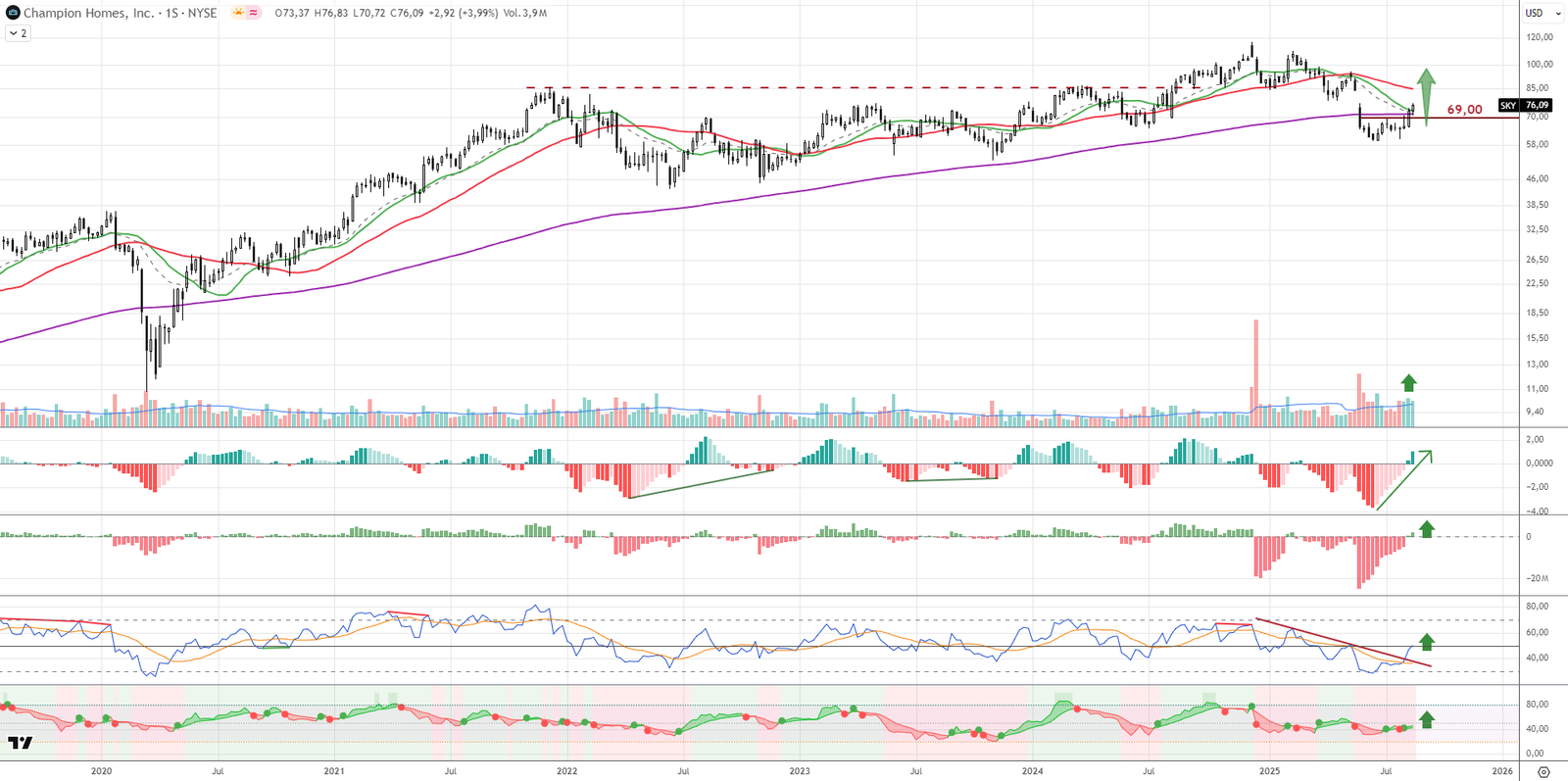Open the USD currency dropdown
The width and height of the screenshot is (1568, 781).
1542,13
